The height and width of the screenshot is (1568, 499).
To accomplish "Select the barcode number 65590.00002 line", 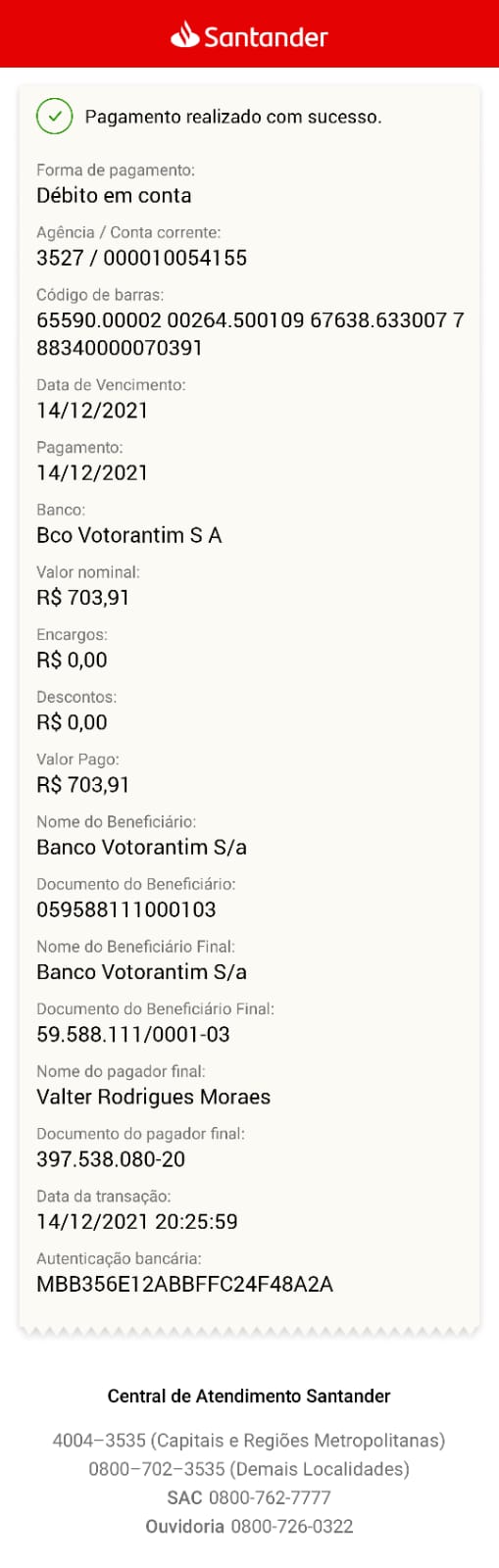I will point(250,333).
